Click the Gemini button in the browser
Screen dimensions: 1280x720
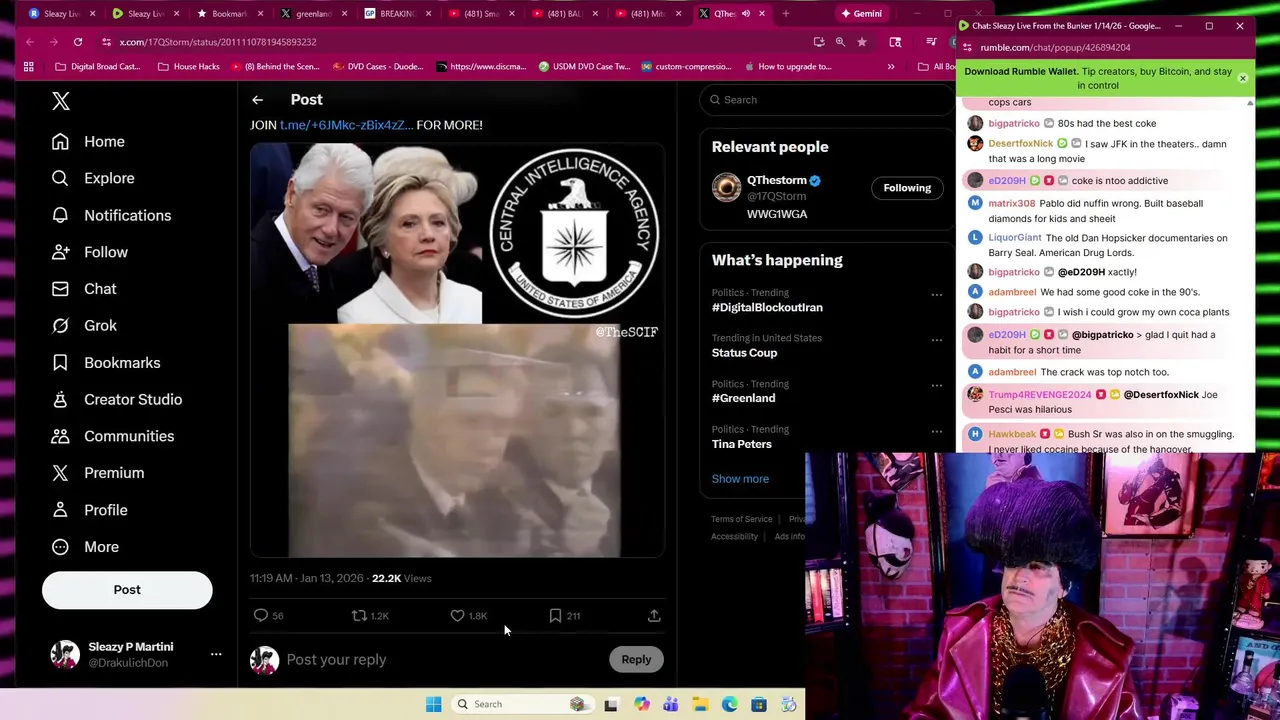pos(861,14)
